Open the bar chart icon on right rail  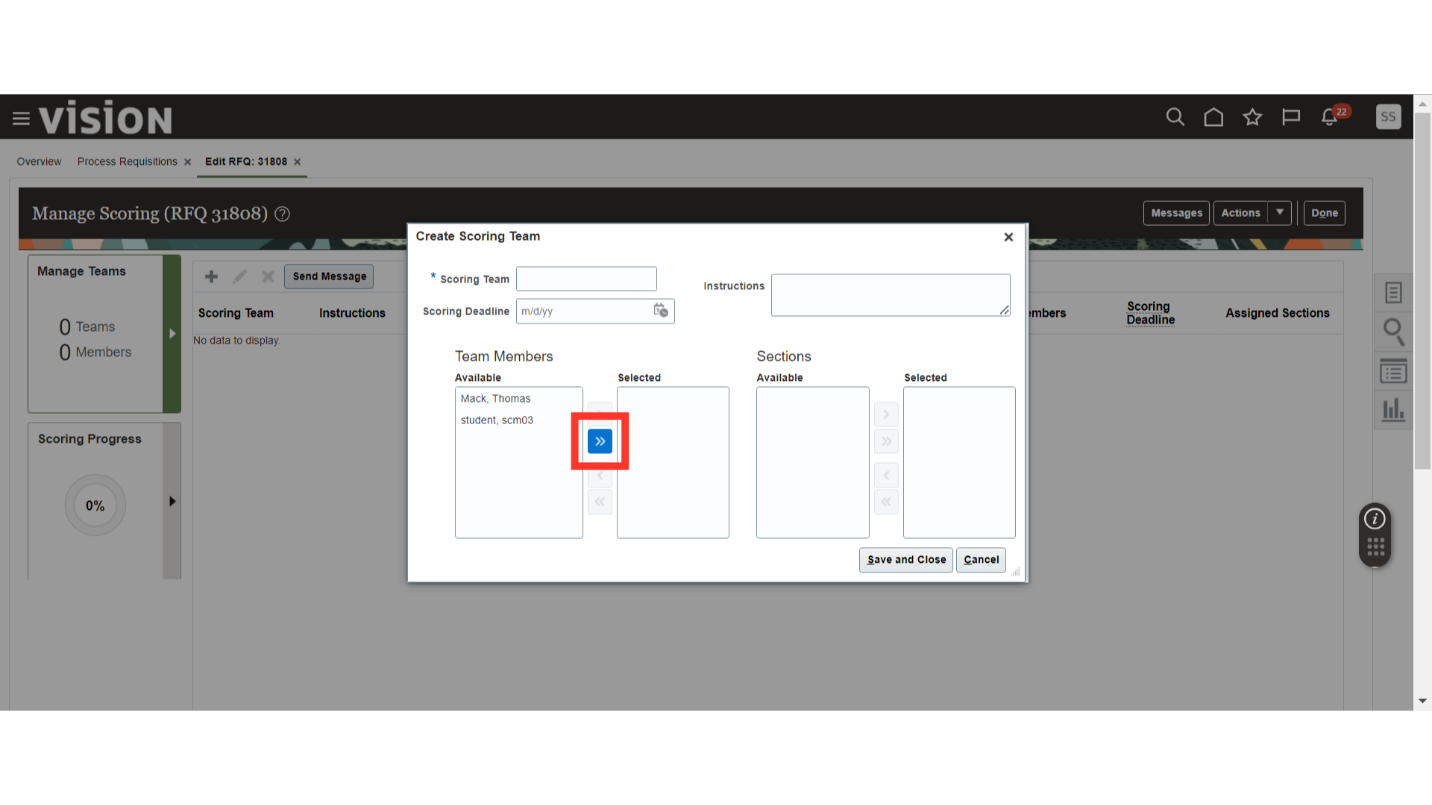(1394, 410)
